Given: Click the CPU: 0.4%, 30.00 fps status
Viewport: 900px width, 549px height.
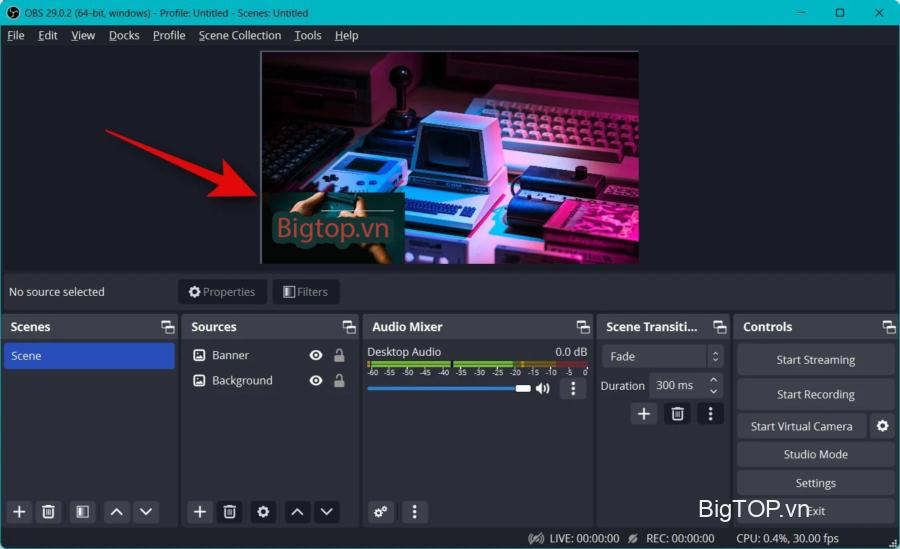Looking at the screenshot, I should pos(788,538).
